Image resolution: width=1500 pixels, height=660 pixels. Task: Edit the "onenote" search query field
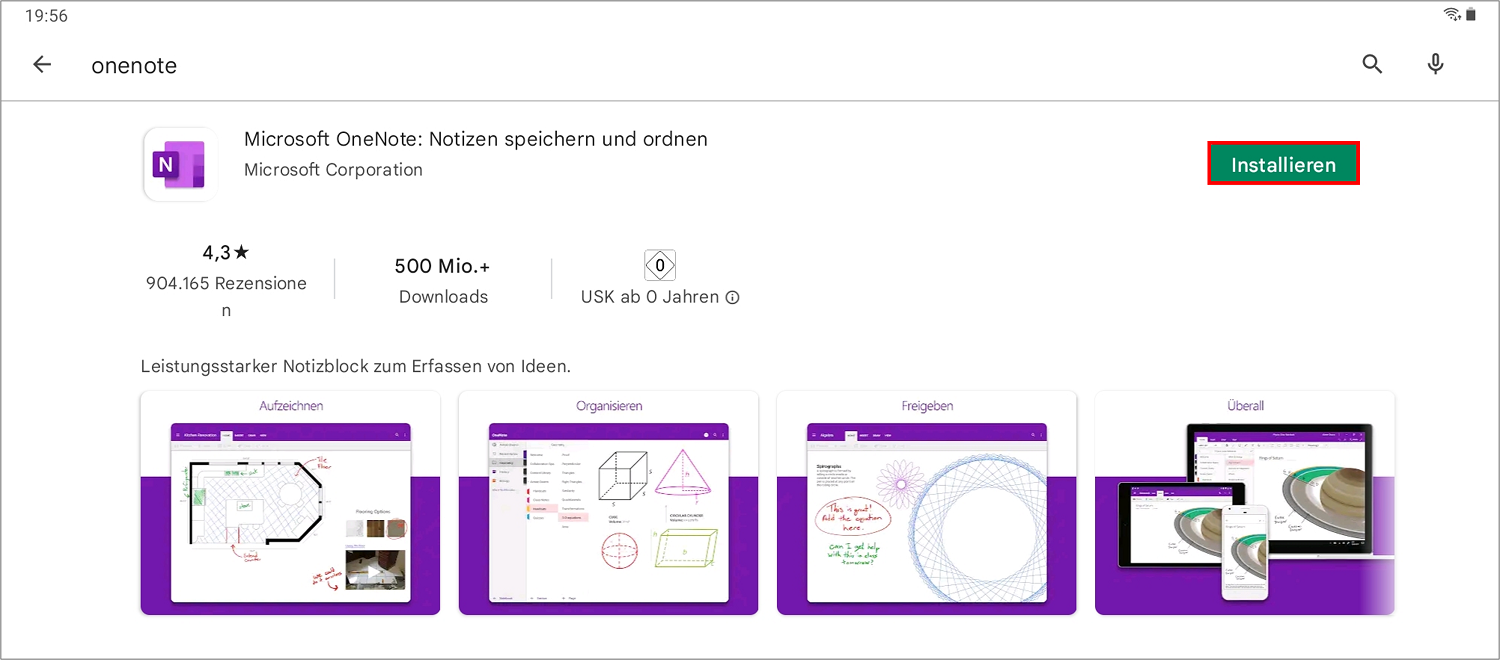tap(134, 66)
